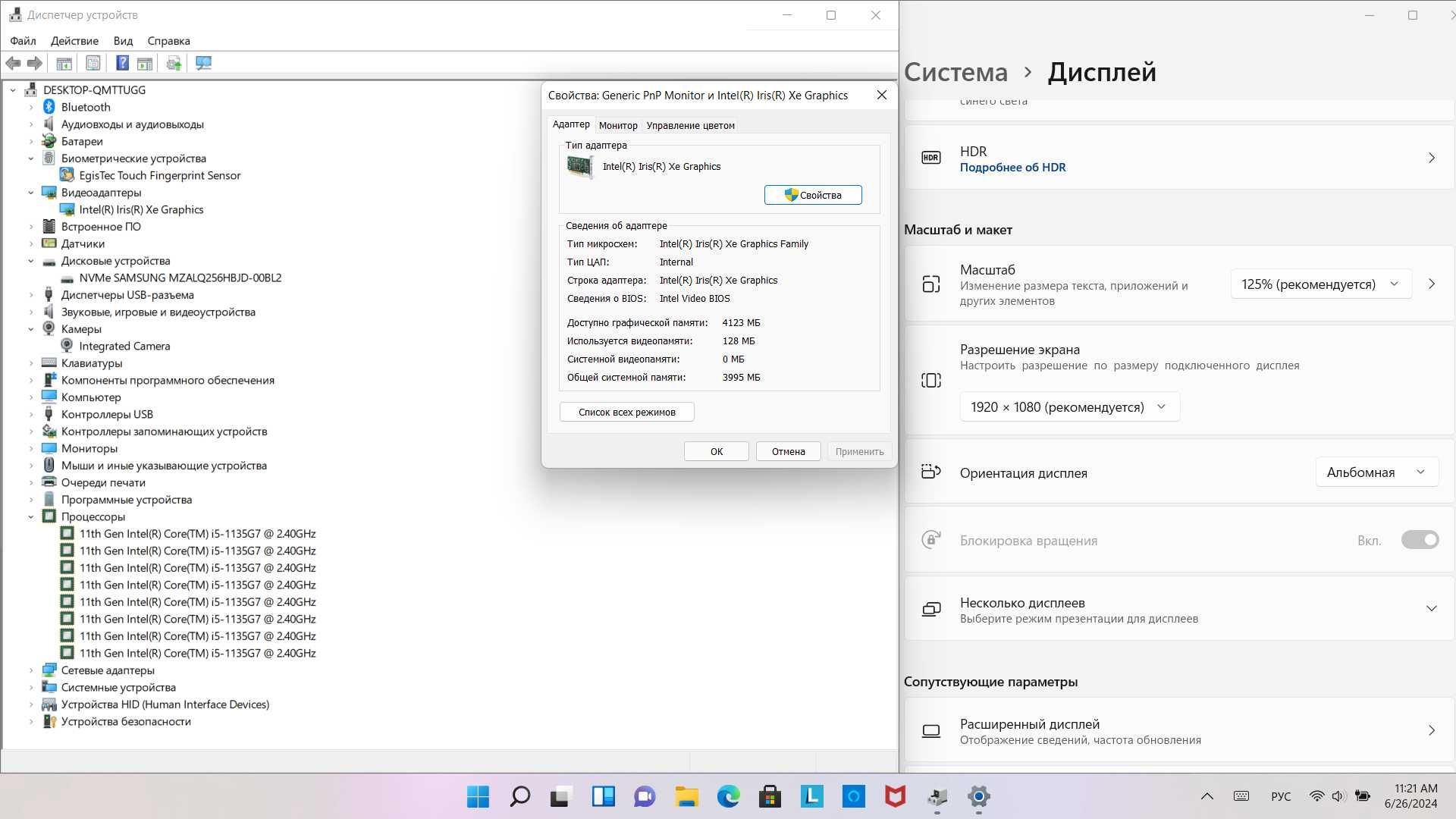Click the printer-shaped update driver toolbar icon
The height and width of the screenshot is (819, 1456).
(174, 64)
